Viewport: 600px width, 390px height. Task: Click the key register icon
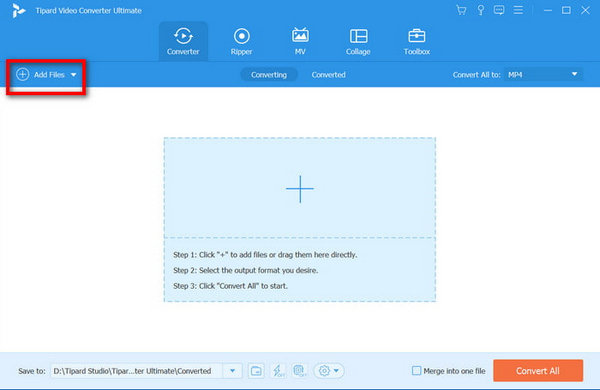point(481,10)
